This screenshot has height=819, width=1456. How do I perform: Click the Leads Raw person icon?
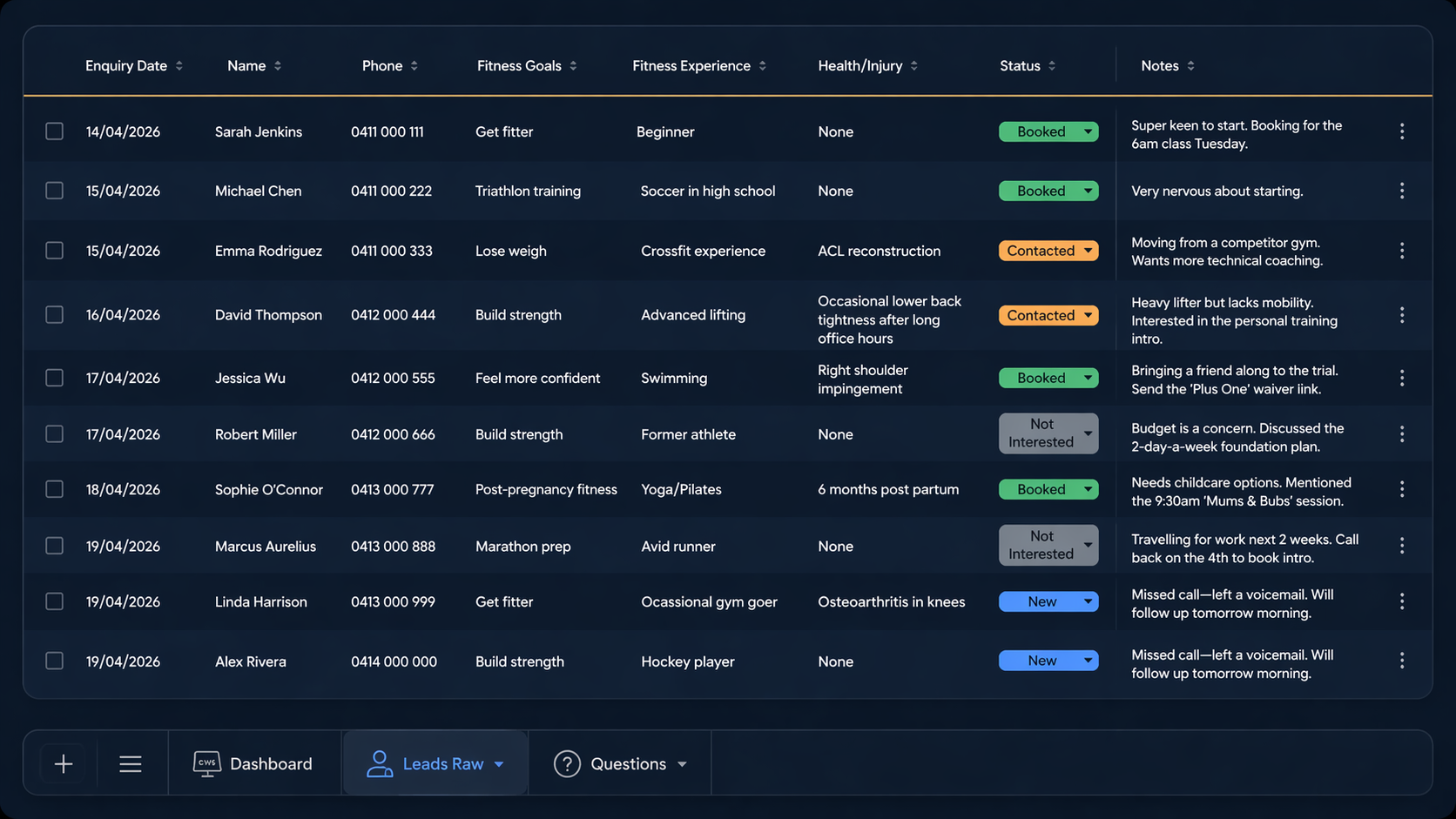(380, 763)
